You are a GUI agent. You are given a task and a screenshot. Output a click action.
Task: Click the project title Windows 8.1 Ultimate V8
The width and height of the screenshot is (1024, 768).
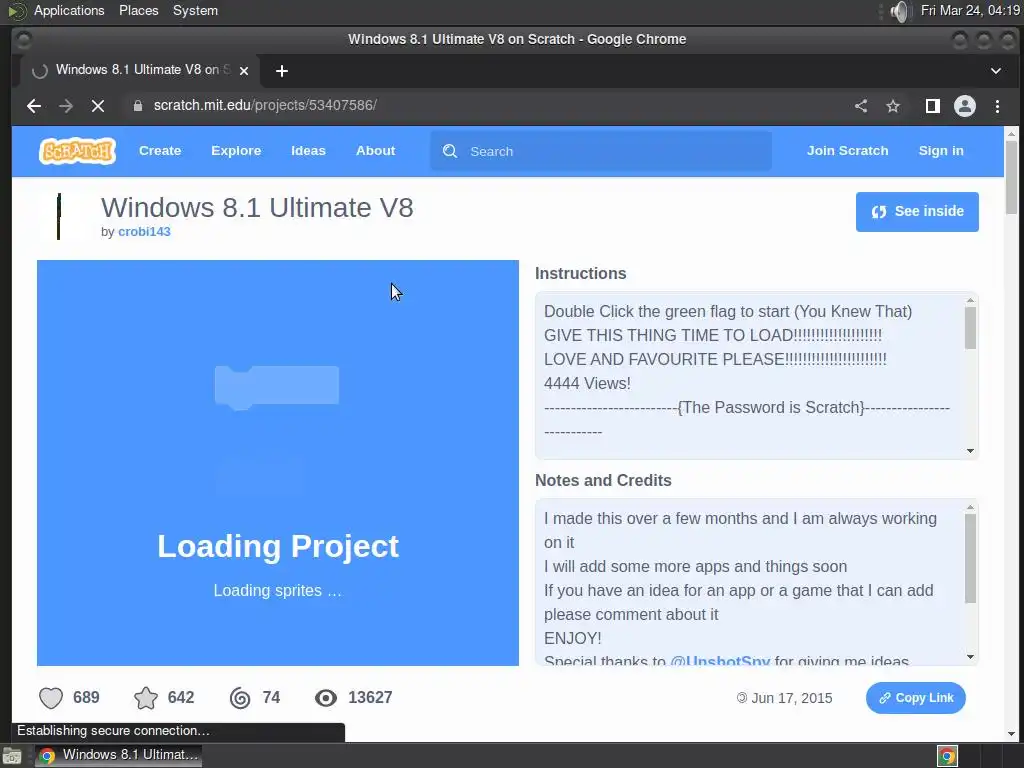click(257, 208)
